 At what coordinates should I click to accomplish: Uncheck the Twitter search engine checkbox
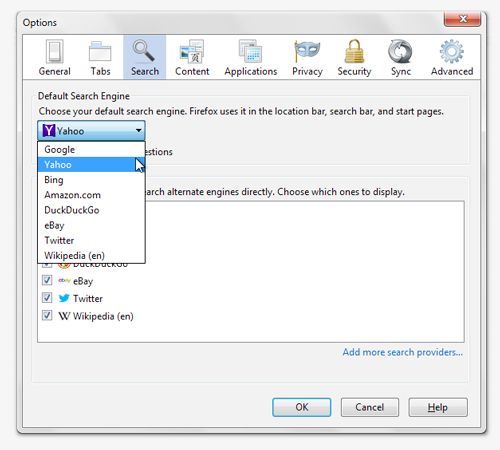point(47,298)
